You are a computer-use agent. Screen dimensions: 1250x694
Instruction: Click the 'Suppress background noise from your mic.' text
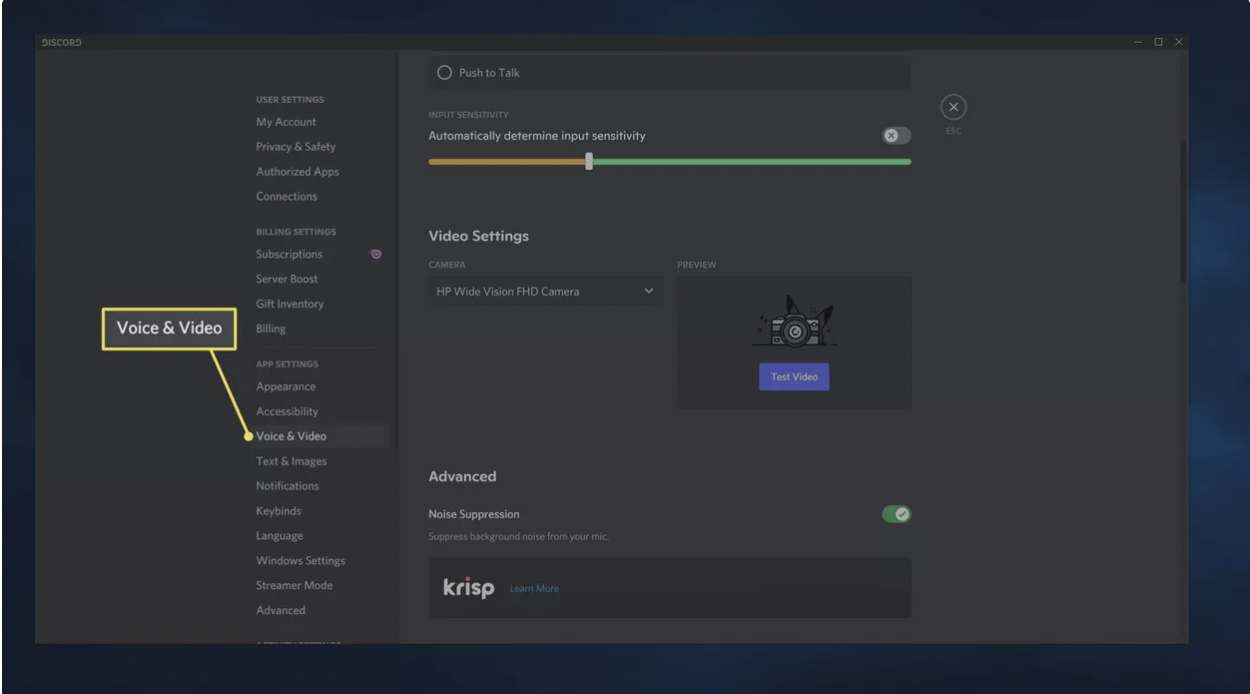[518, 537]
